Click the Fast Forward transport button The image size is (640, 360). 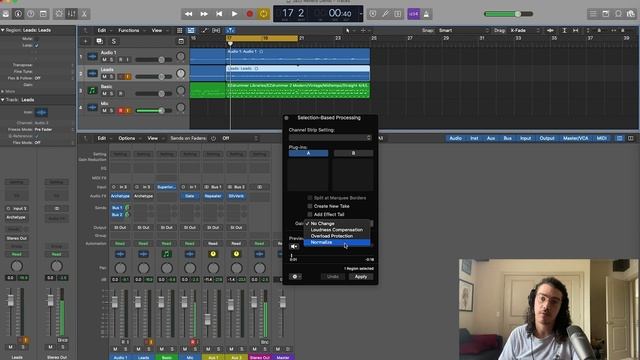click(204, 14)
